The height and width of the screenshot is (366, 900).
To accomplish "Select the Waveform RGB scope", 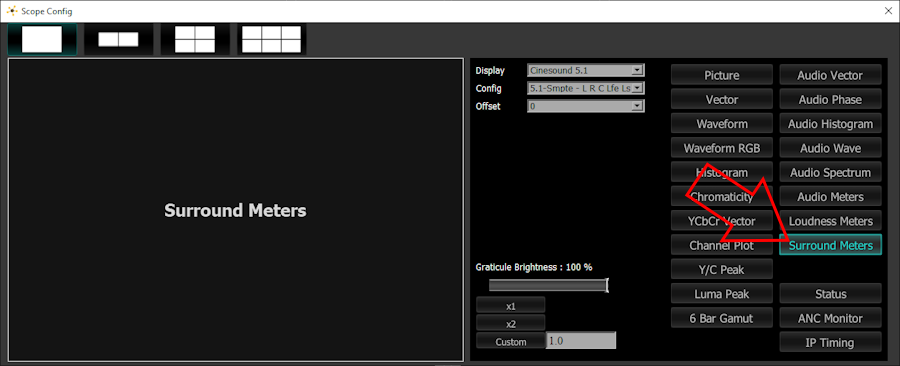I will pyautogui.click(x=721, y=148).
